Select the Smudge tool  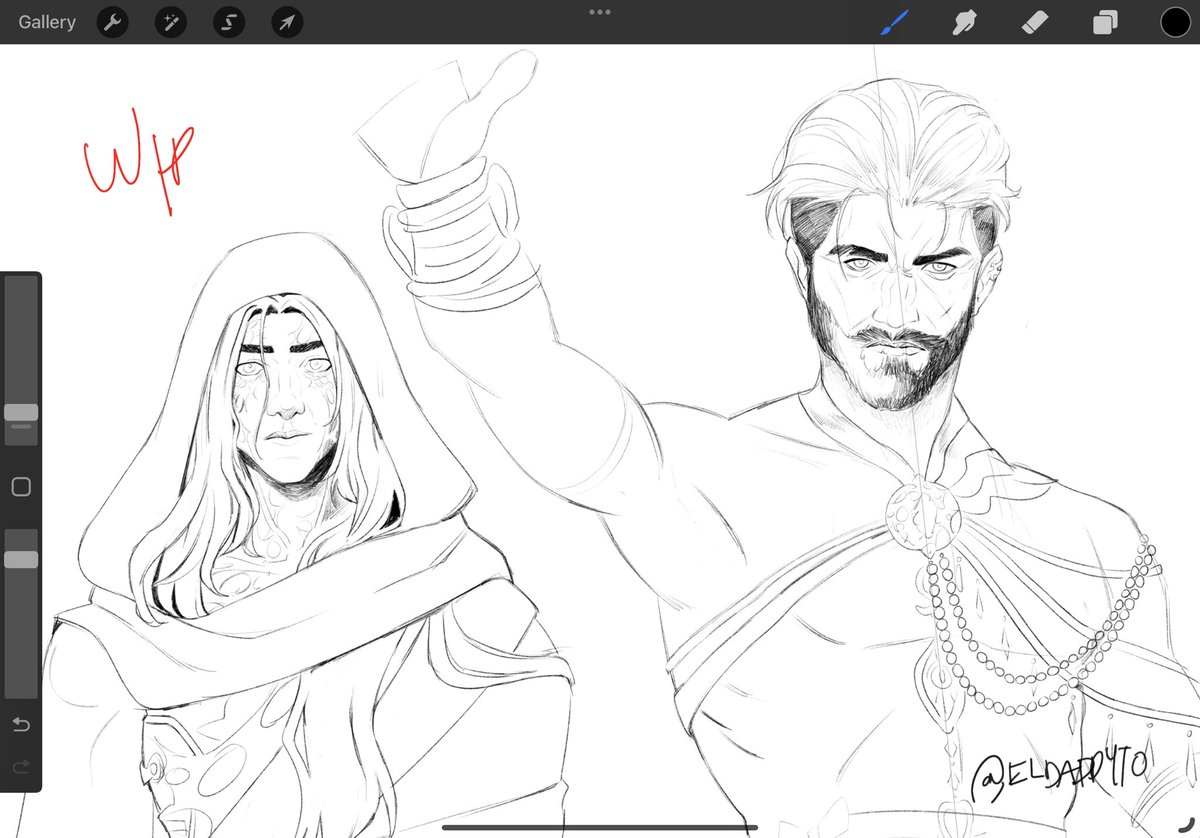coord(965,22)
